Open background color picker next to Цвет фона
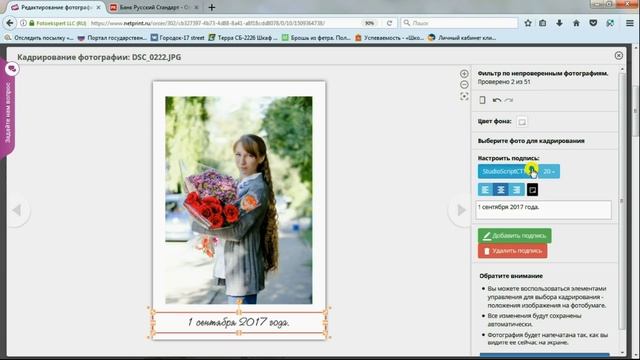 [522, 122]
